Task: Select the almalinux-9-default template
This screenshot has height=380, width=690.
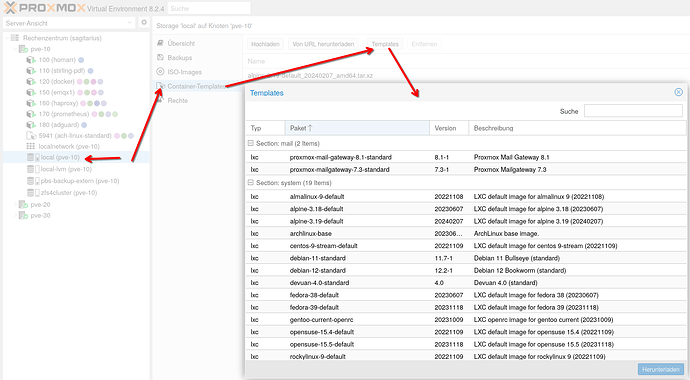Action: coord(466,197)
